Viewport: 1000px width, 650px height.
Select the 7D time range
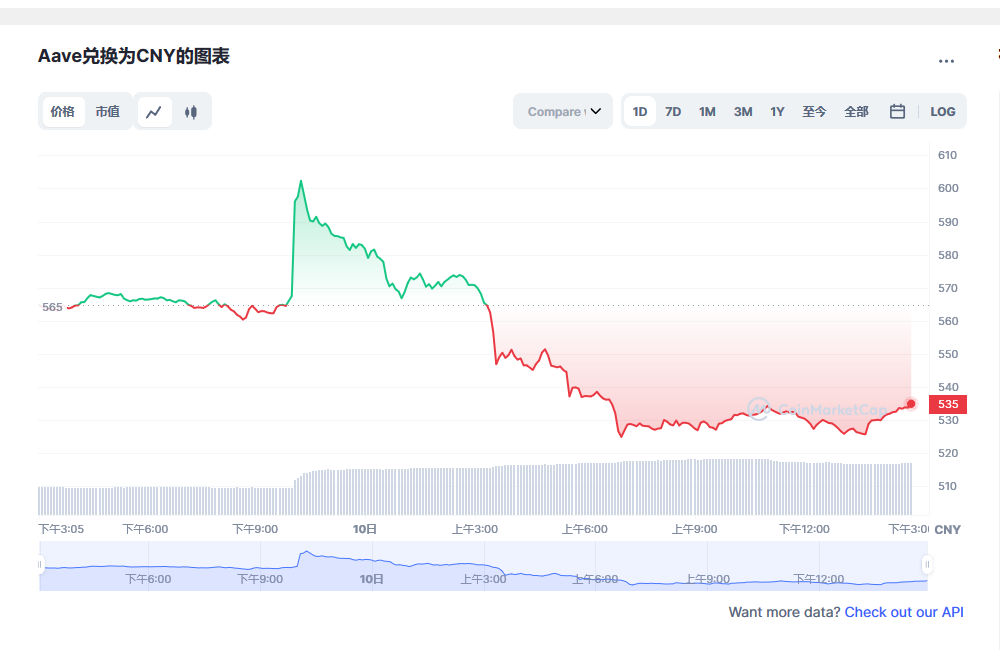[673, 112]
